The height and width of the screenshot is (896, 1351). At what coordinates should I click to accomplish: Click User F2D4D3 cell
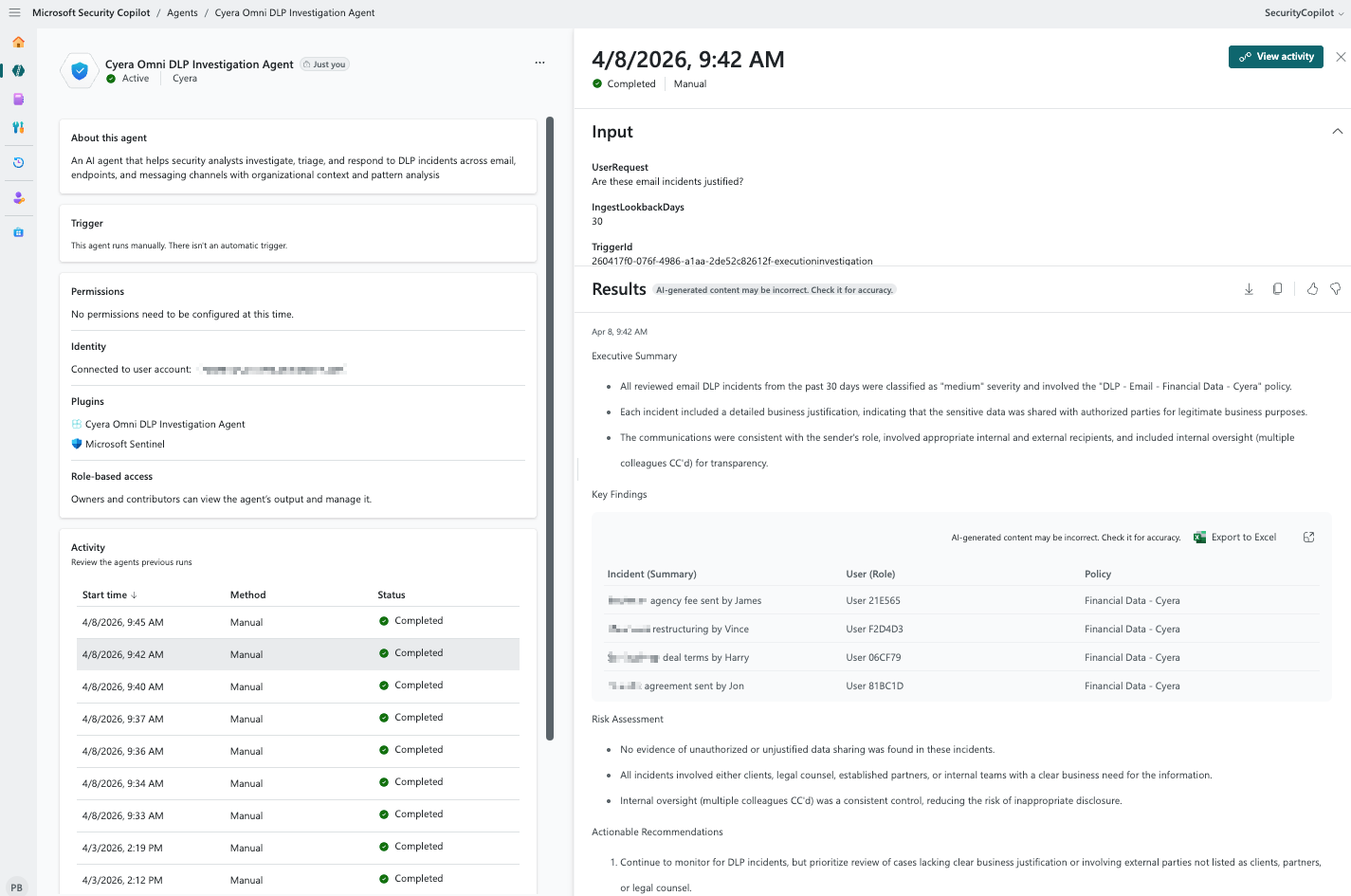(x=874, y=630)
